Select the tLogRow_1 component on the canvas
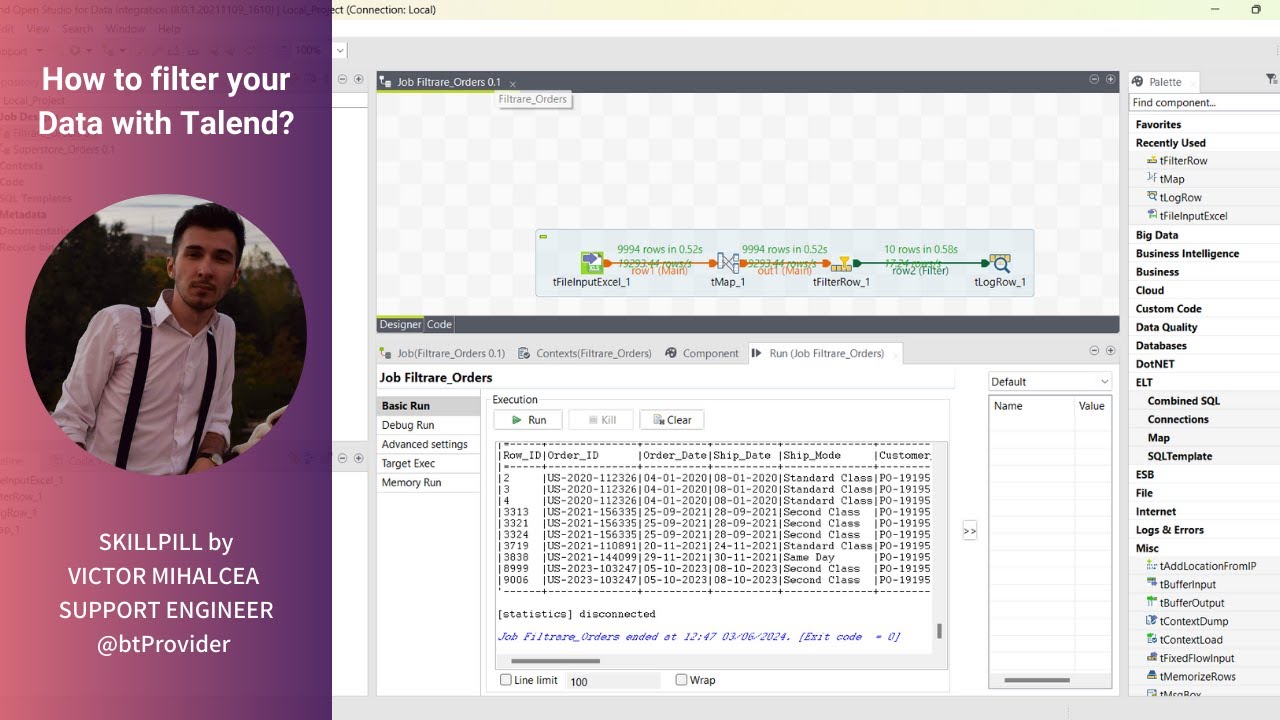 pyautogui.click(x=1000, y=263)
